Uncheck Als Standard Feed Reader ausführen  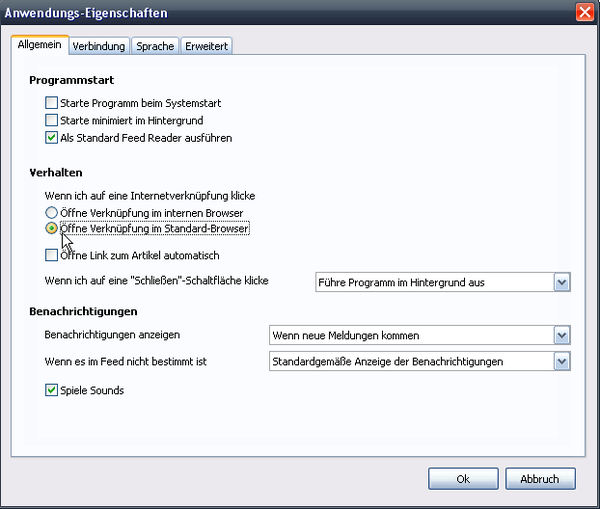(x=52, y=138)
